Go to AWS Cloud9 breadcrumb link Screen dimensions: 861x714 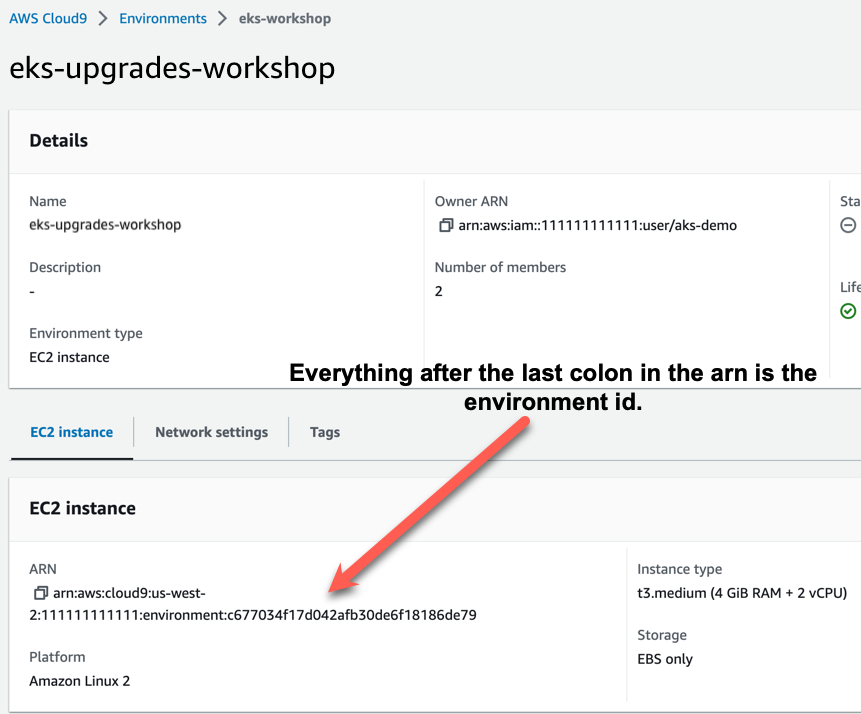pos(48,18)
